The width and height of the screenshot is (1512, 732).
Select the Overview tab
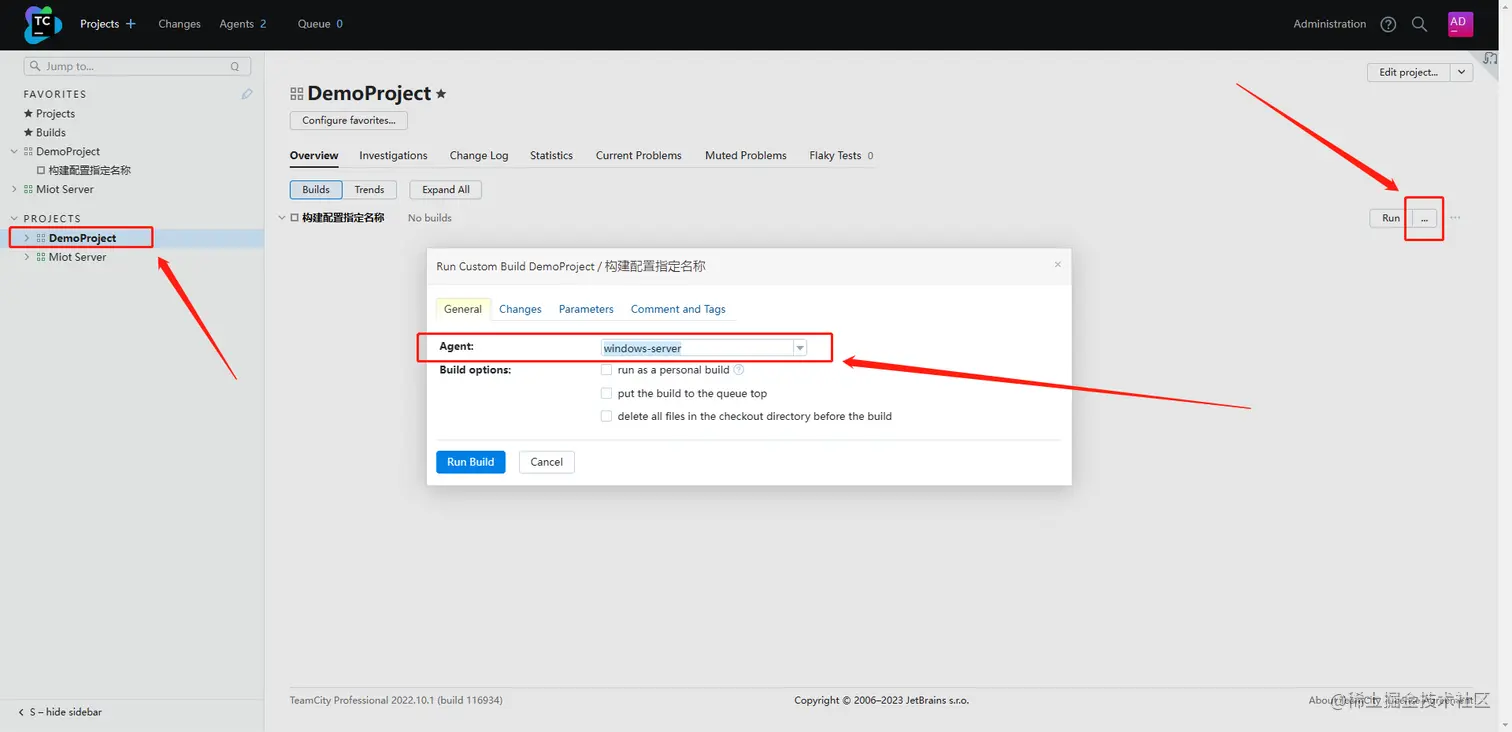314,156
